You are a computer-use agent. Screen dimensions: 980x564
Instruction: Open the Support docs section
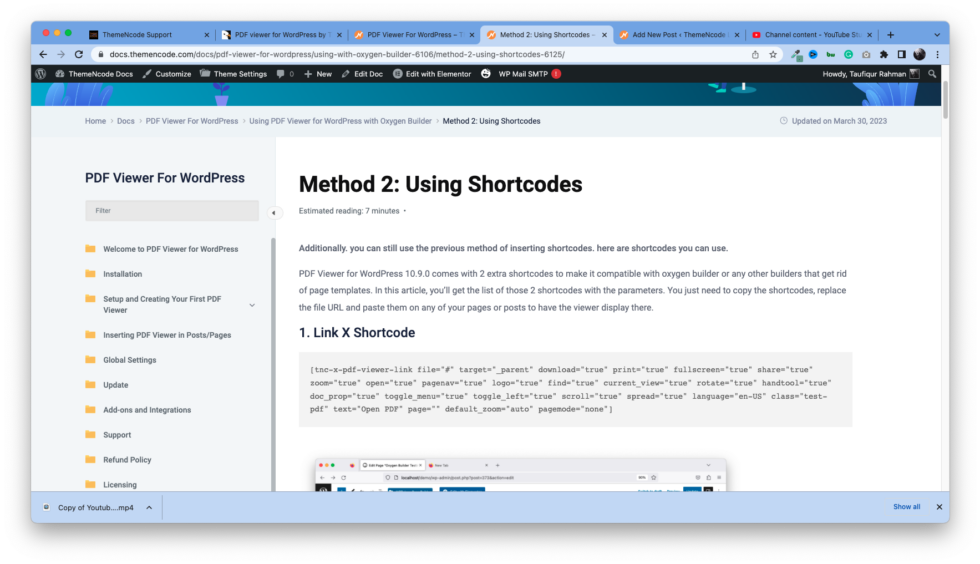117,435
